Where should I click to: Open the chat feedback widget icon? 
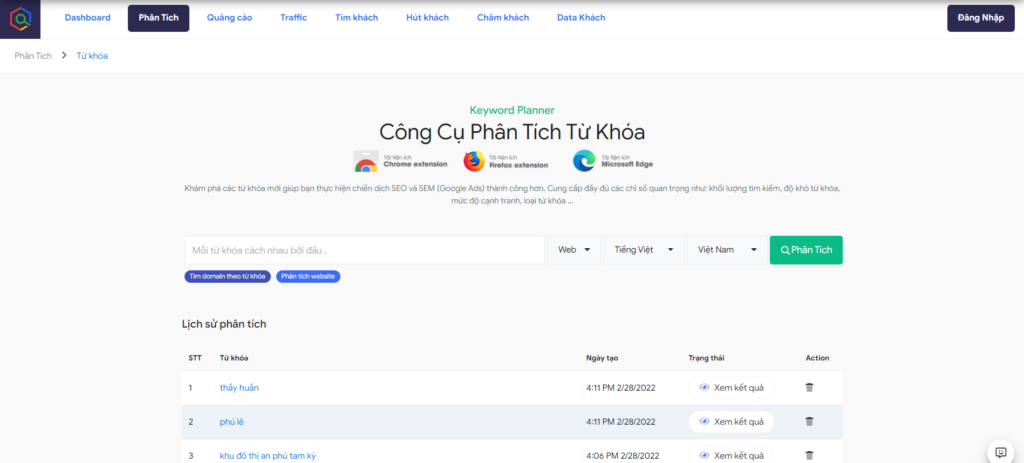click(1000, 452)
